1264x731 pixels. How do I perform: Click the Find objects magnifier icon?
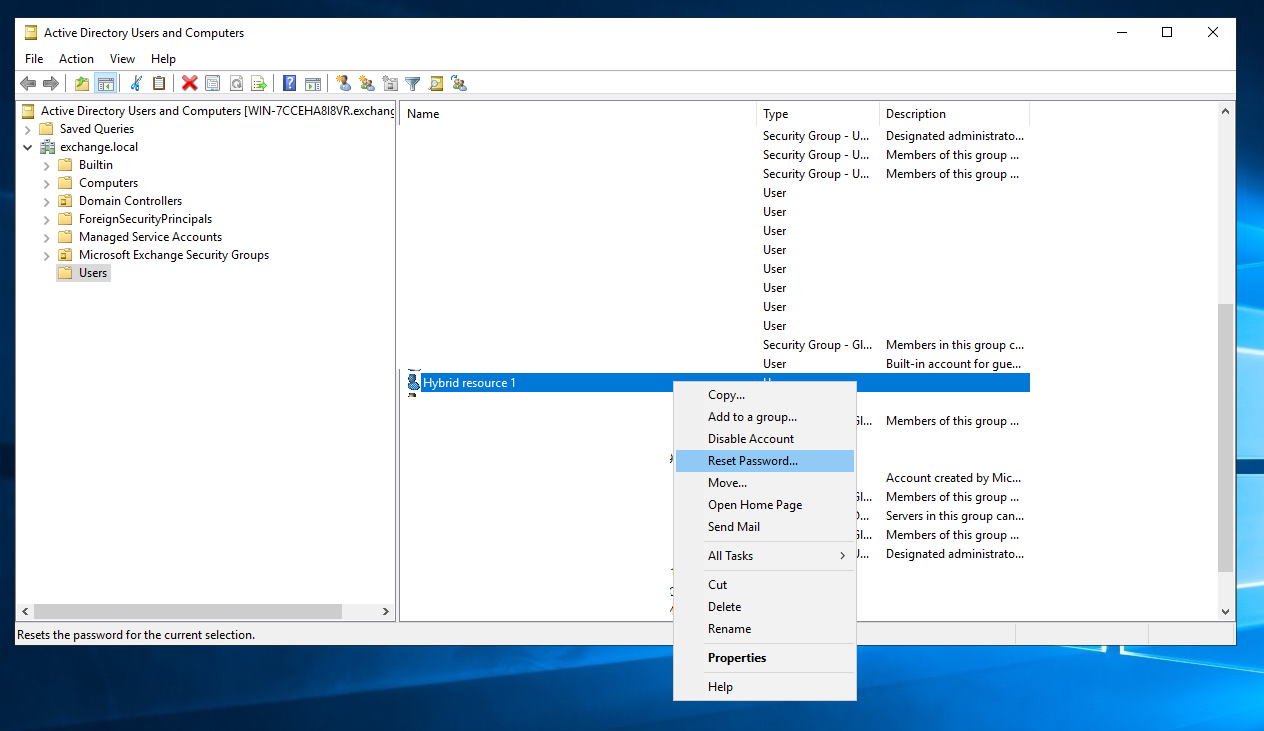[436, 83]
